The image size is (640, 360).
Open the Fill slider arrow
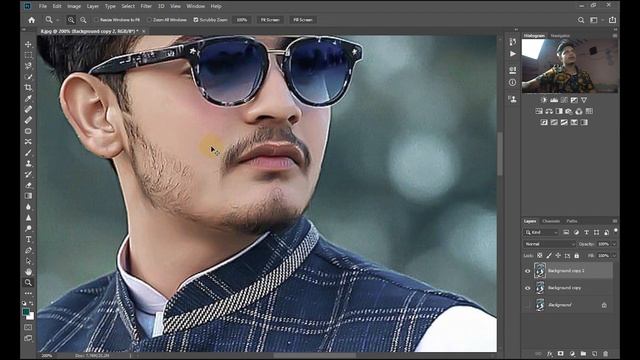pos(614,256)
